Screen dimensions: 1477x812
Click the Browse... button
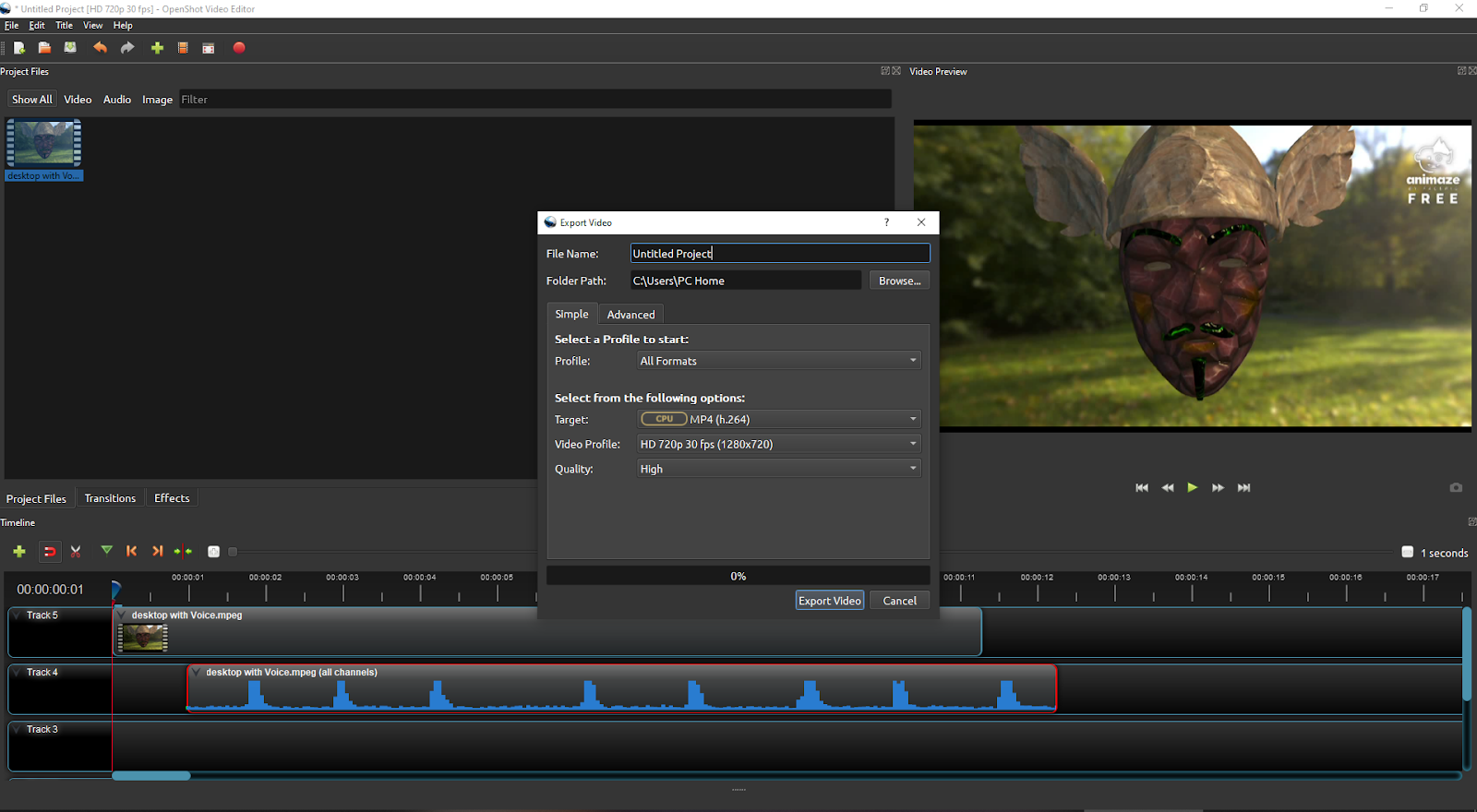899,281
